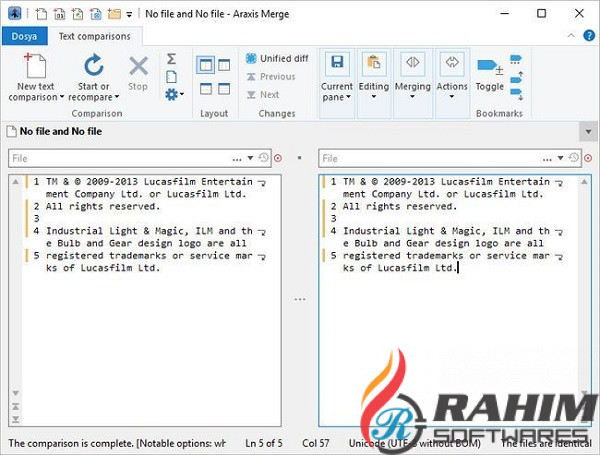Click the Start or recompare icon
The image size is (600, 455).
94,65
